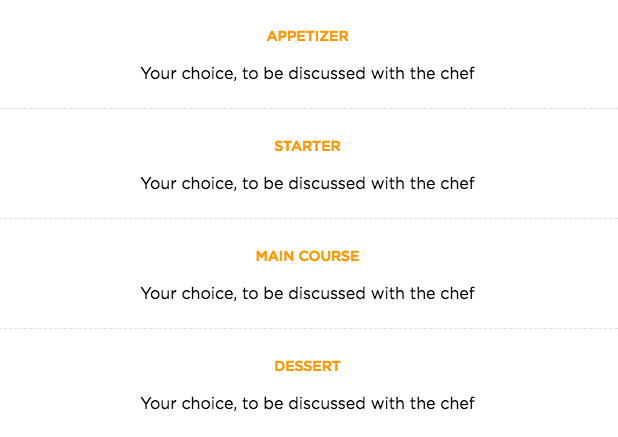
Task: Click the word "chef" in appetizer description
Action: pos(457,73)
